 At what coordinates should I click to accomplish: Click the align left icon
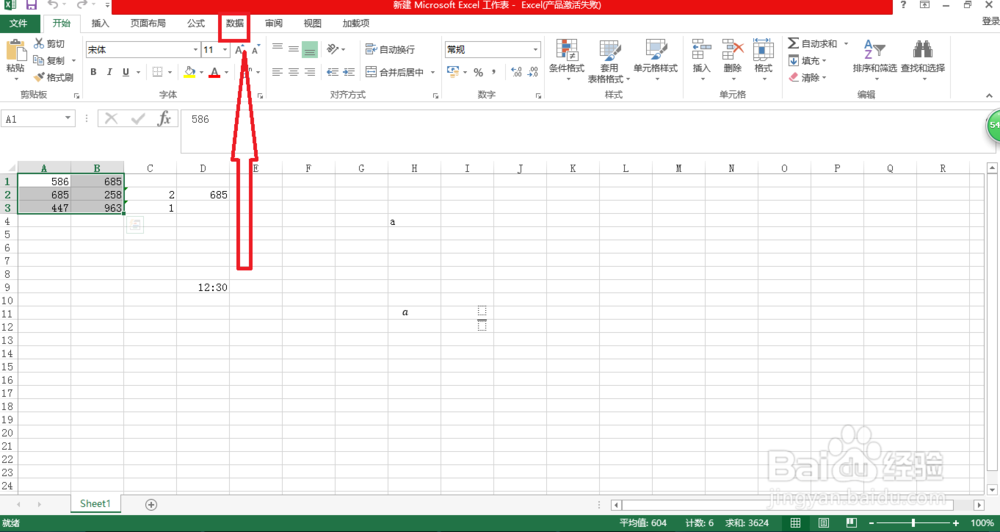pyautogui.click(x=277, y=72)
